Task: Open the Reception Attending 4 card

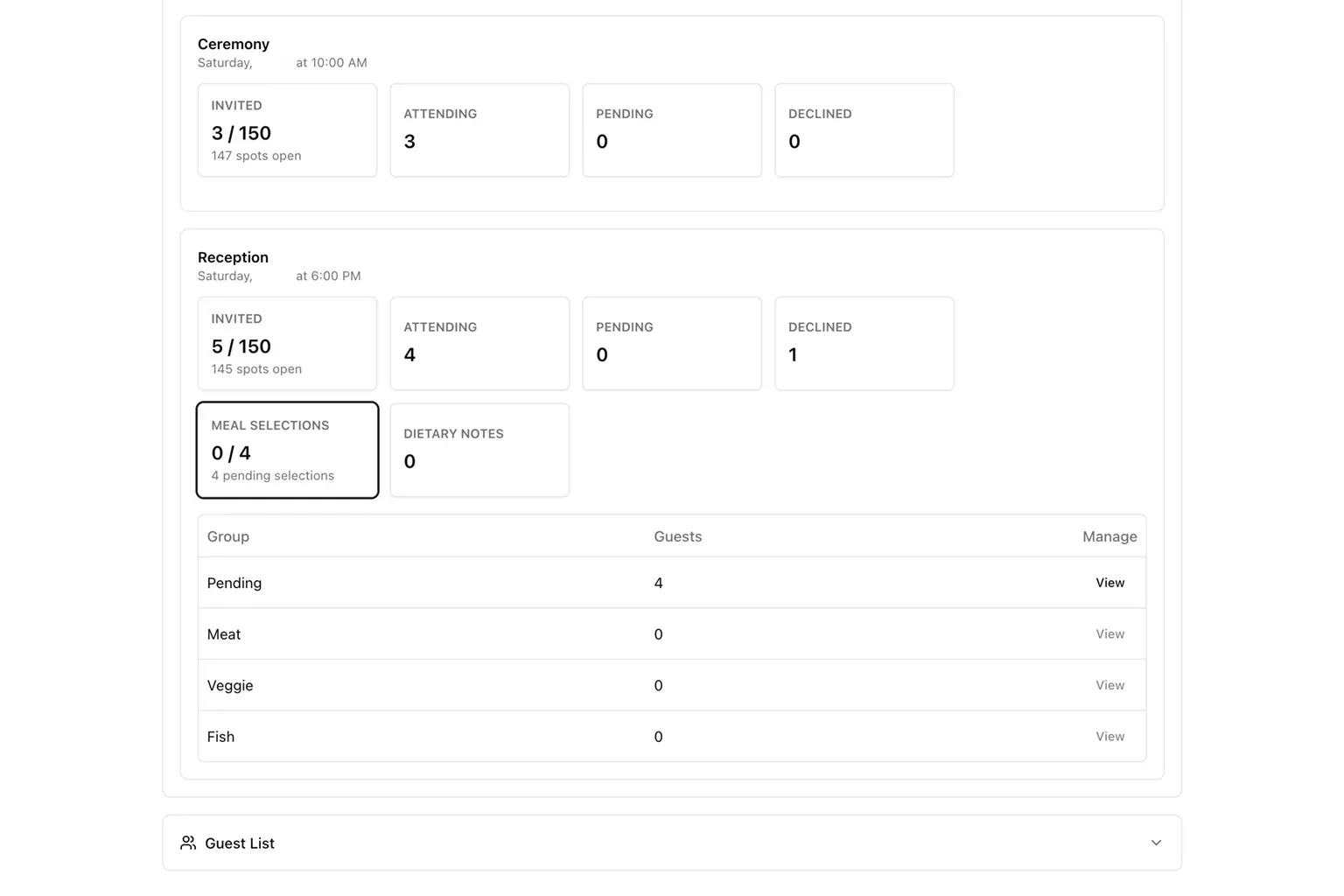Action: (479, 343)
